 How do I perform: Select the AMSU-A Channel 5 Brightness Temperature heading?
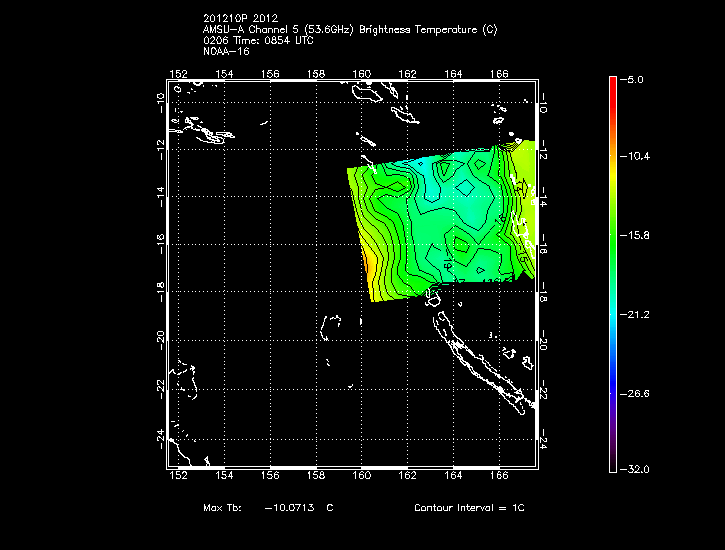(x=350, y=30)
